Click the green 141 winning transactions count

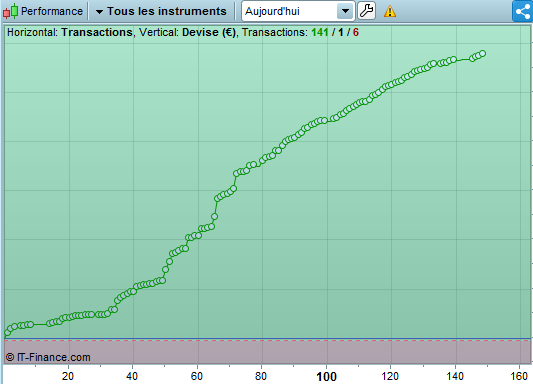(x=320, y=32)
